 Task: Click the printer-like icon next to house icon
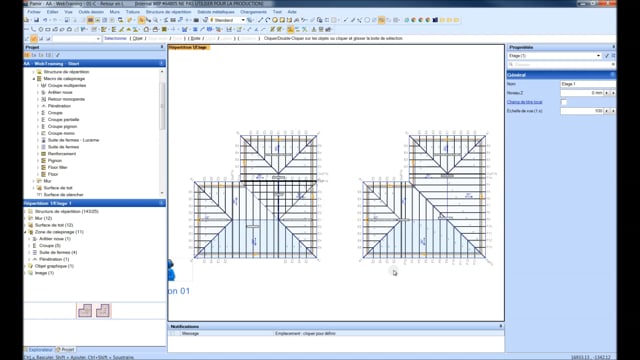click(155, 29)
